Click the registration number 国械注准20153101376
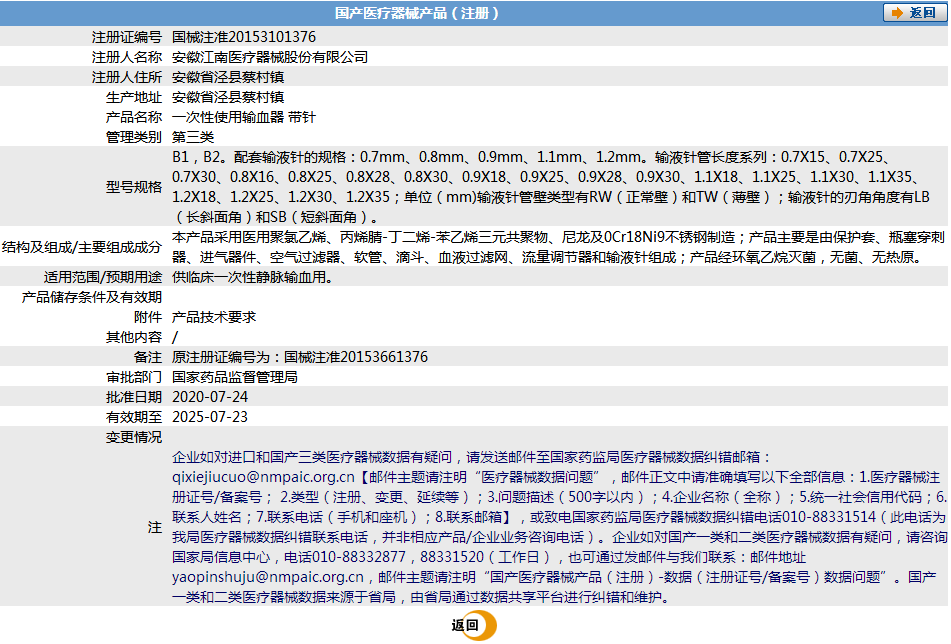 click(x=244, y=37)
